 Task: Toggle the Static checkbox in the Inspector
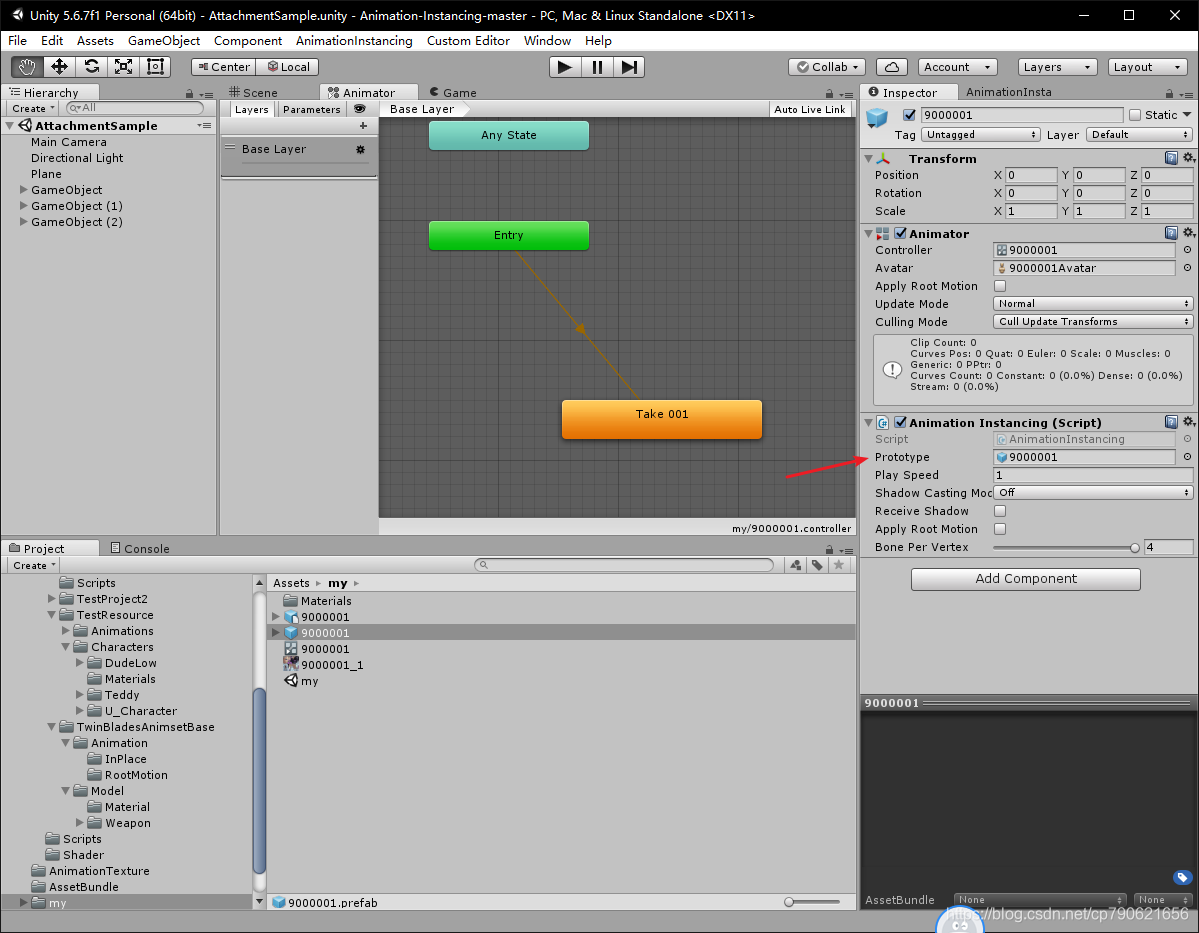click(x=1137, y=114)
